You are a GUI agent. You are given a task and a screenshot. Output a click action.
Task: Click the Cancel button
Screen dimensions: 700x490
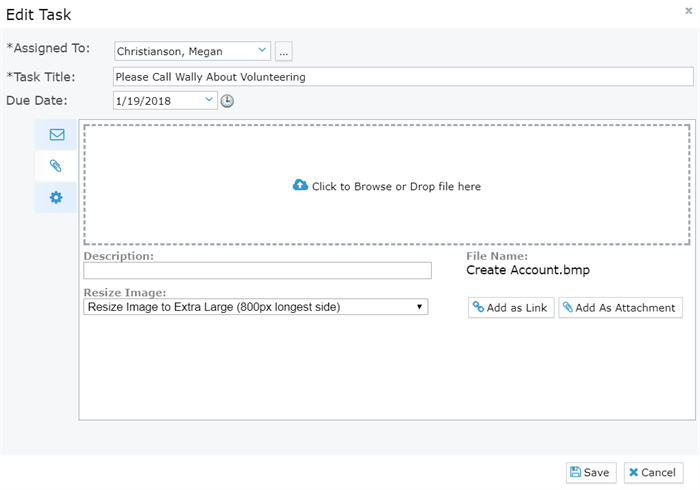pyautogui.click(x=653, y=473)
